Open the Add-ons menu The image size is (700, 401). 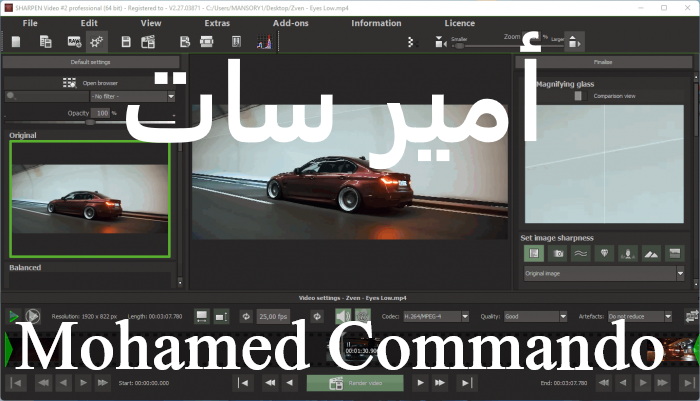[291, 22]
